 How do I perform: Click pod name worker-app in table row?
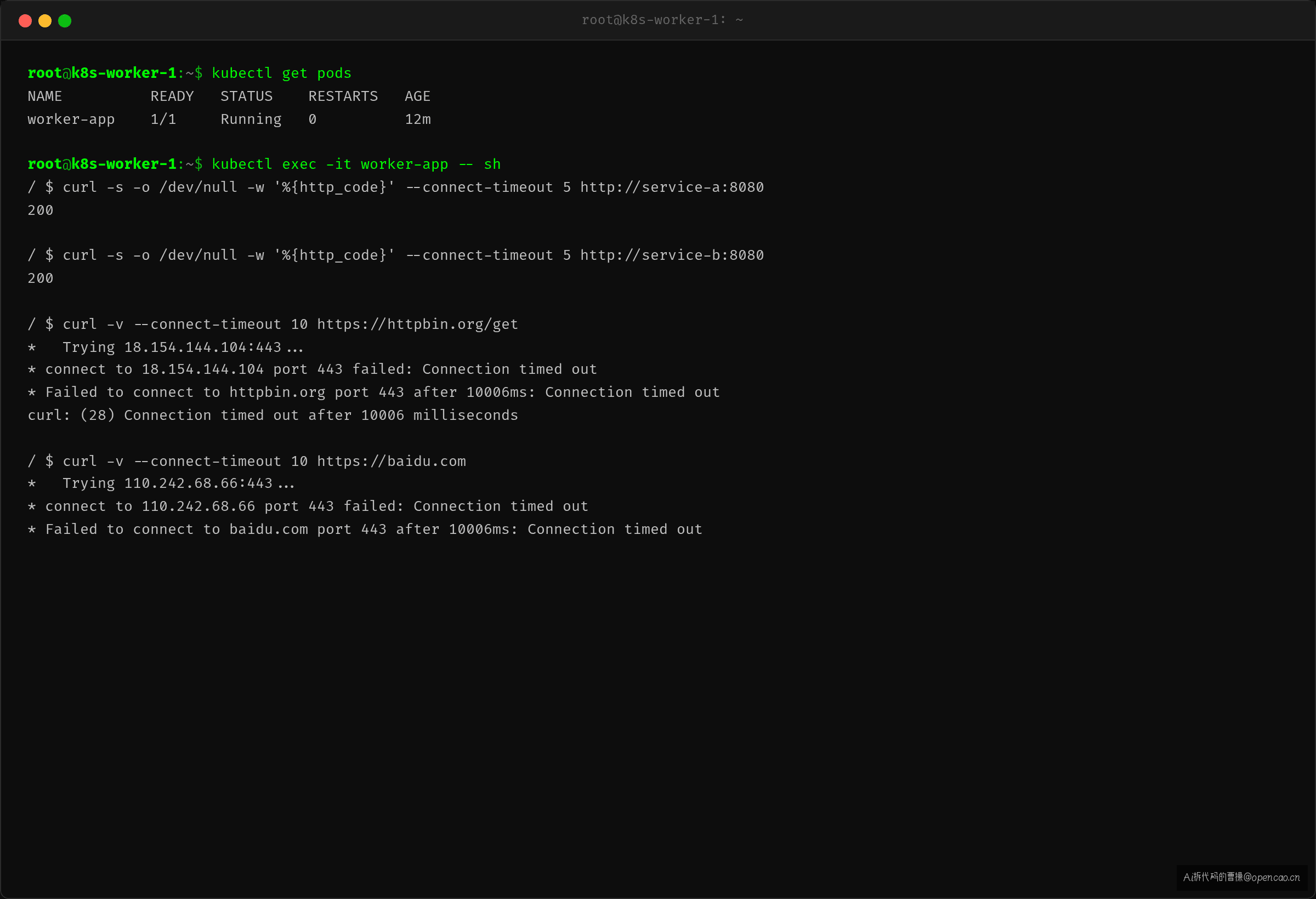[71, 120]
